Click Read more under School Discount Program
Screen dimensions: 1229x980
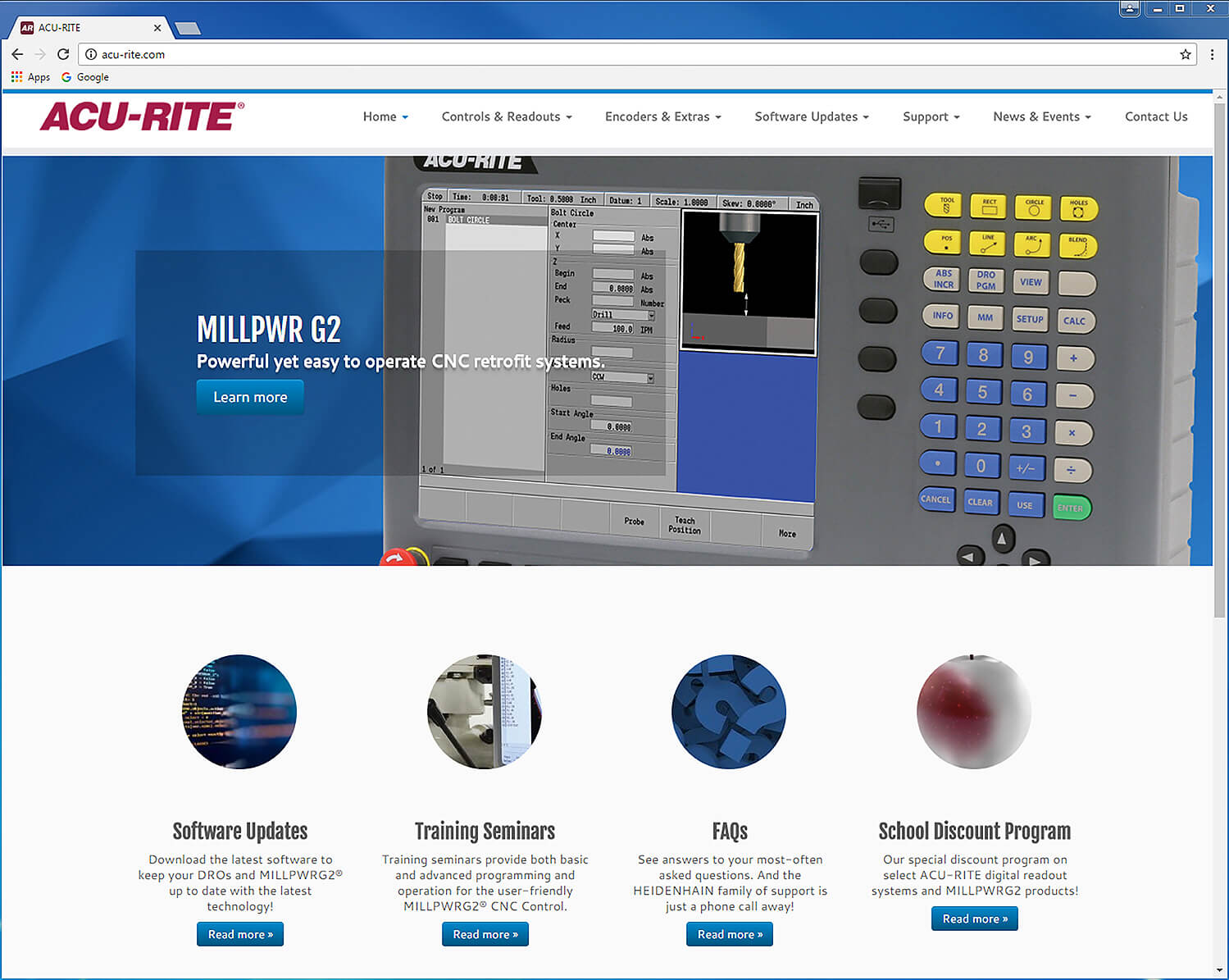tap(974, 918)
